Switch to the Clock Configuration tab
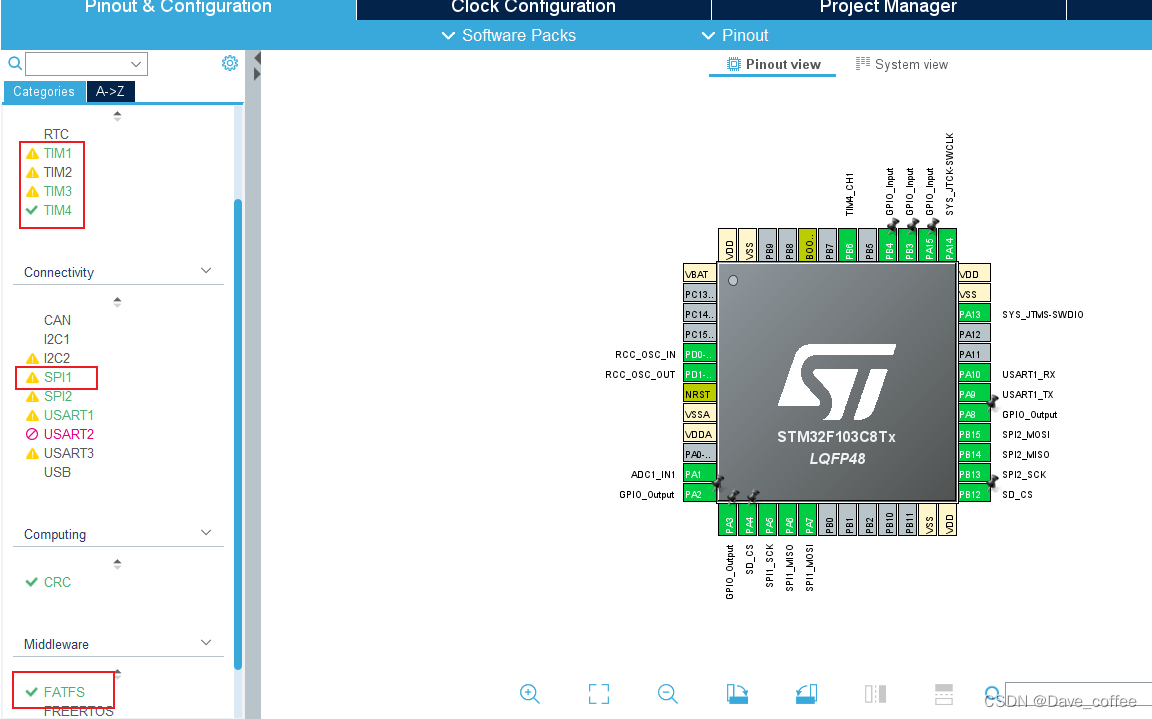This screenshot has height=719, width=1152. coord(533,9)
